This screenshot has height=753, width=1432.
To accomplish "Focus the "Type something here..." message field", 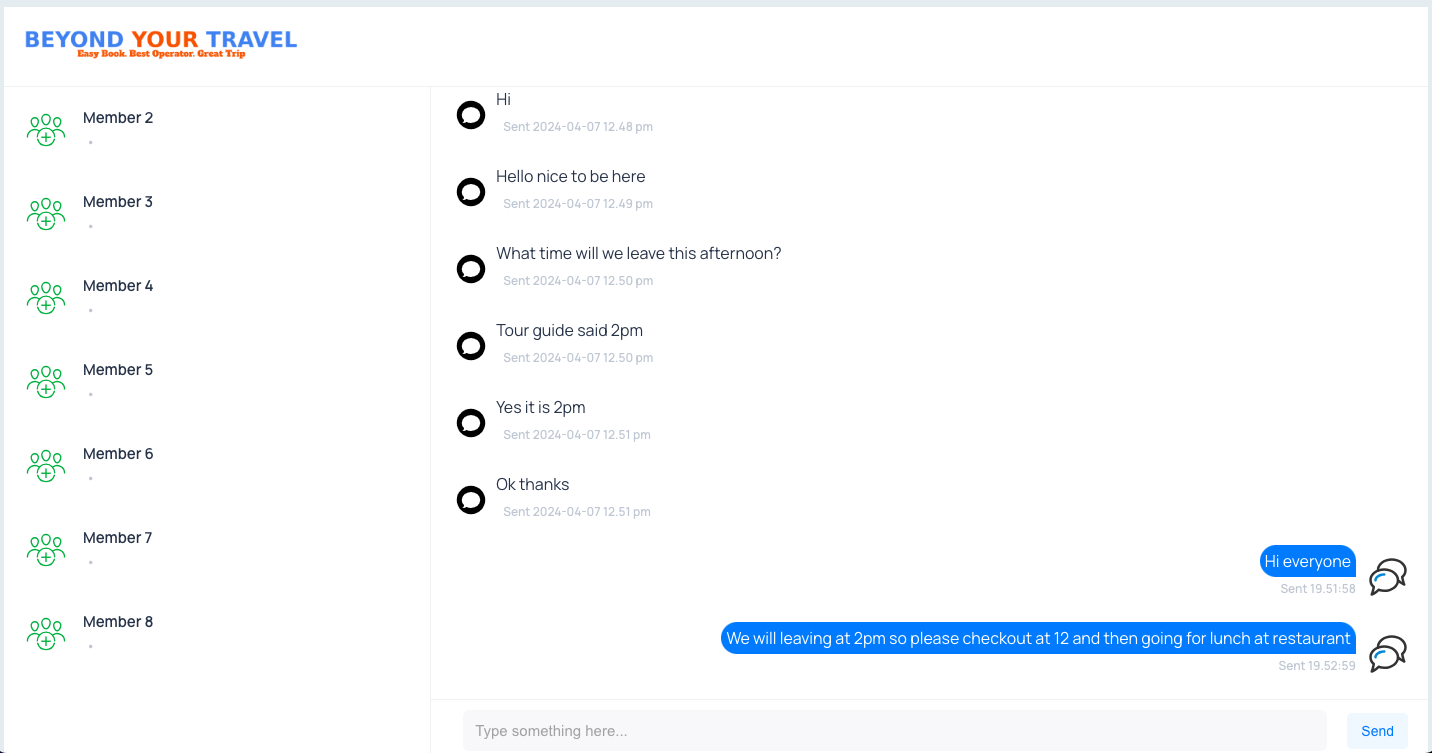I will [894, 731].
